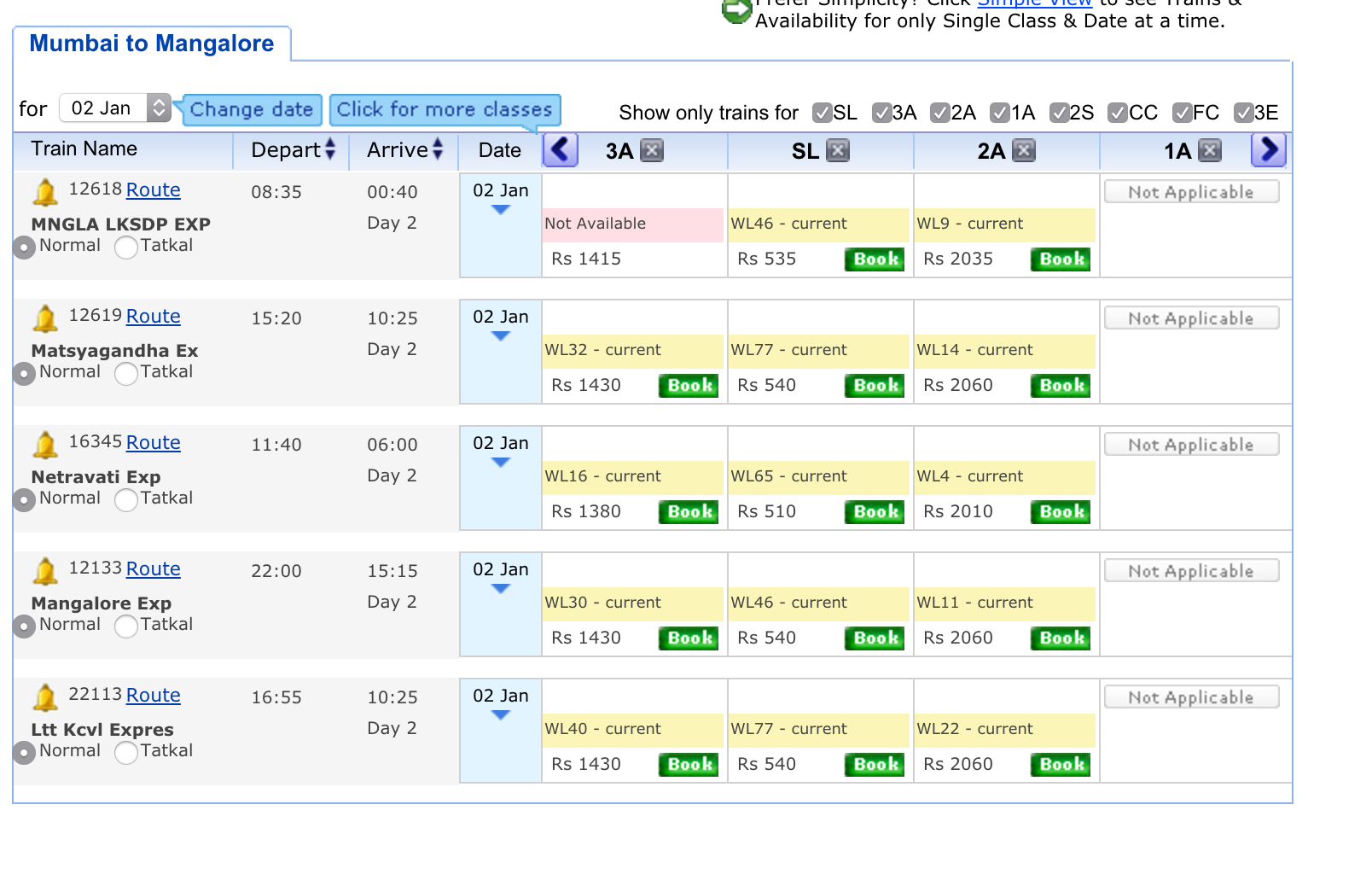Image resolution: width=1372 pixels, height=886 pixels.
Task: Remove the 3A class column
Action: pyautogui.click(x=652, y=150)
